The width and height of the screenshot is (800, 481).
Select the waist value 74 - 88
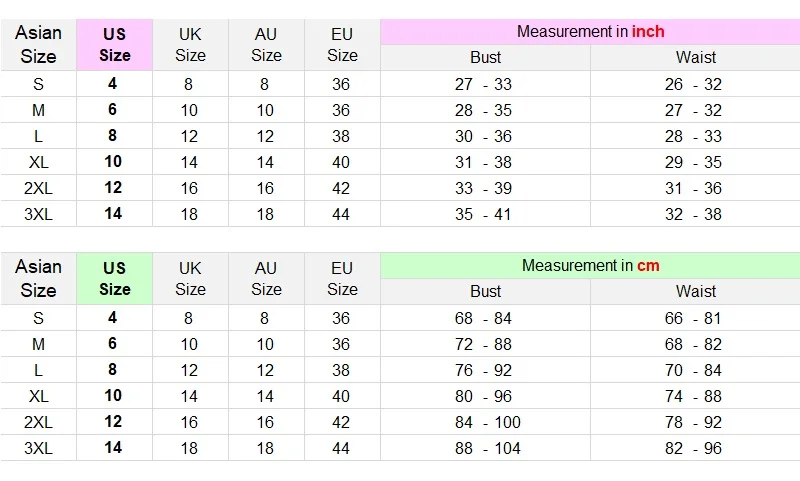click(694, 396)
